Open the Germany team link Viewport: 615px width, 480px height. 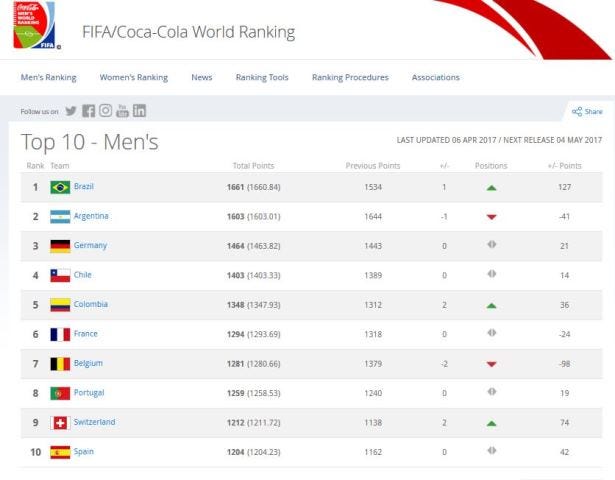click(90, 245)
